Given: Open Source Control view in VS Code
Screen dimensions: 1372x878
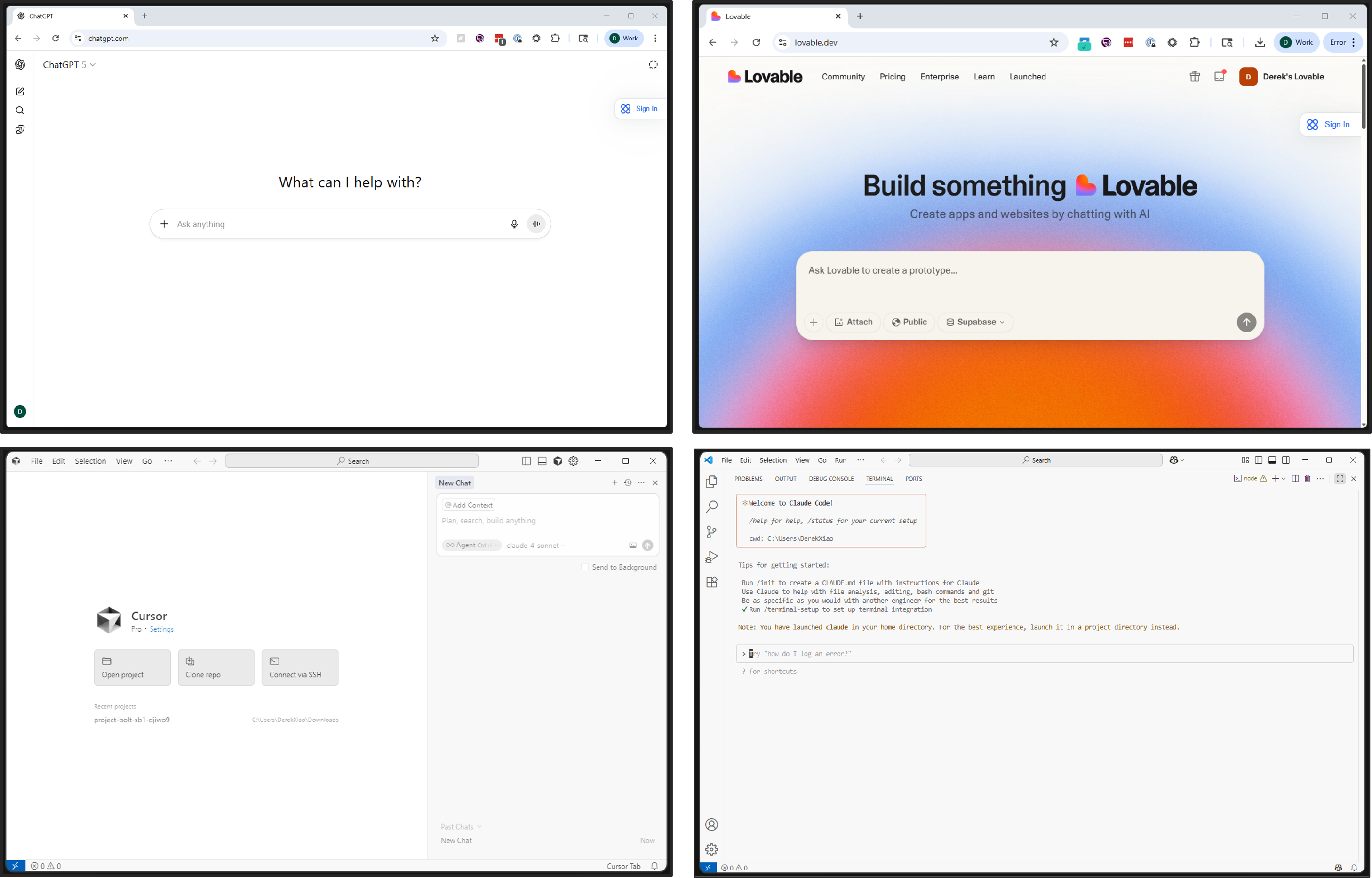Looking at the screenshot, I should coord(711,532).
